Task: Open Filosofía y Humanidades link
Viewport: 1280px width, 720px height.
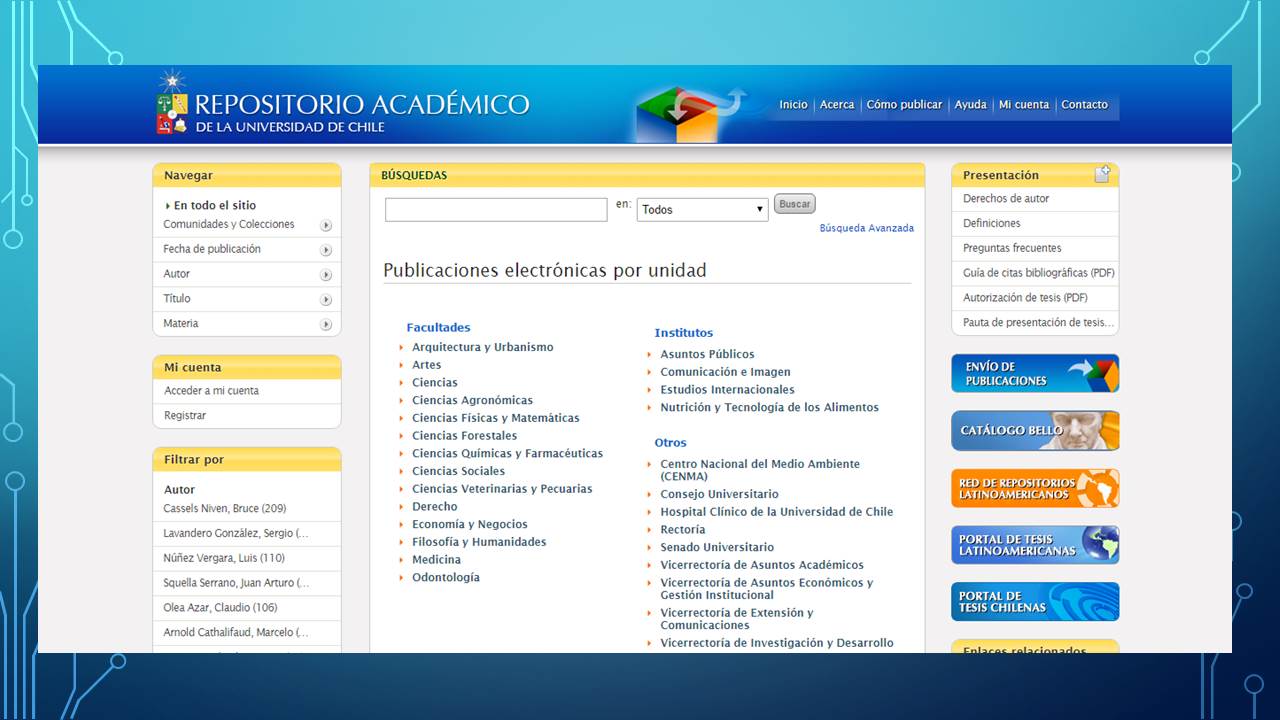Action: 479,542
